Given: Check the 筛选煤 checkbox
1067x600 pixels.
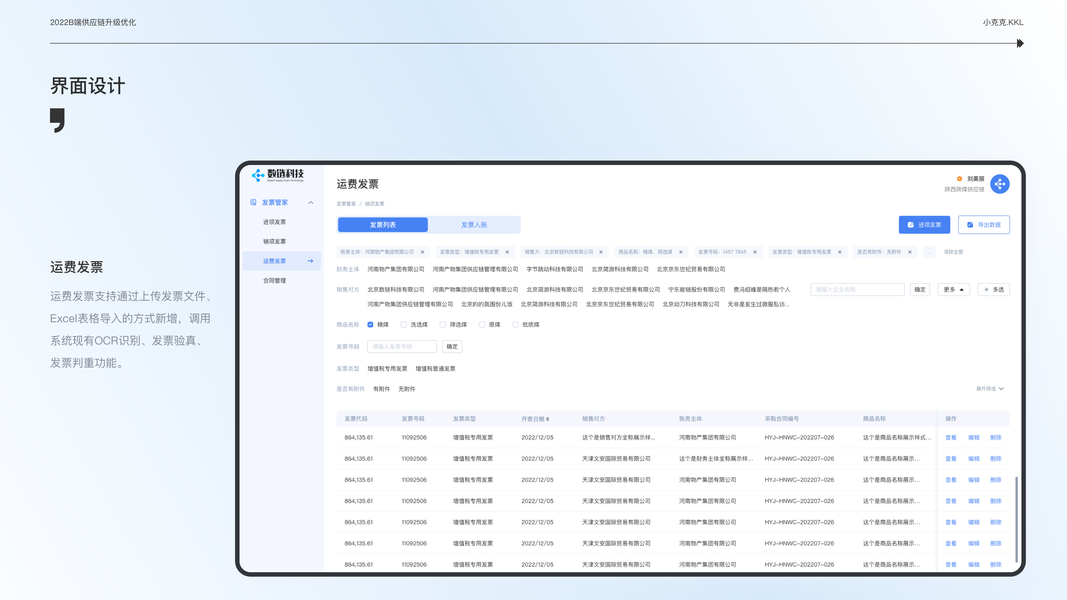Looking at the screenshot, I should [x=443, y=324].
